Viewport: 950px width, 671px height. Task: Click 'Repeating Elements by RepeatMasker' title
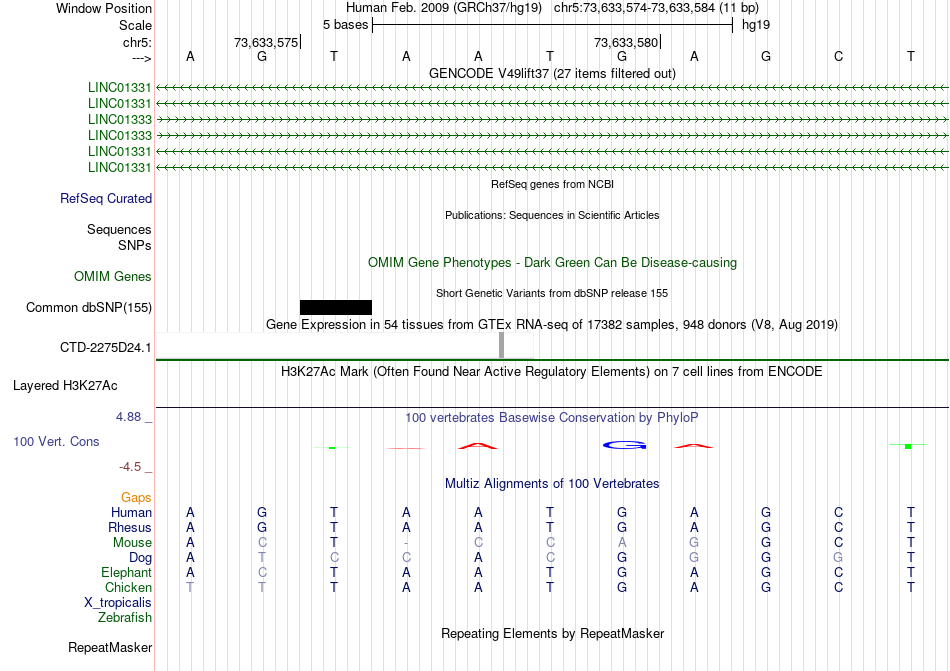552,633
